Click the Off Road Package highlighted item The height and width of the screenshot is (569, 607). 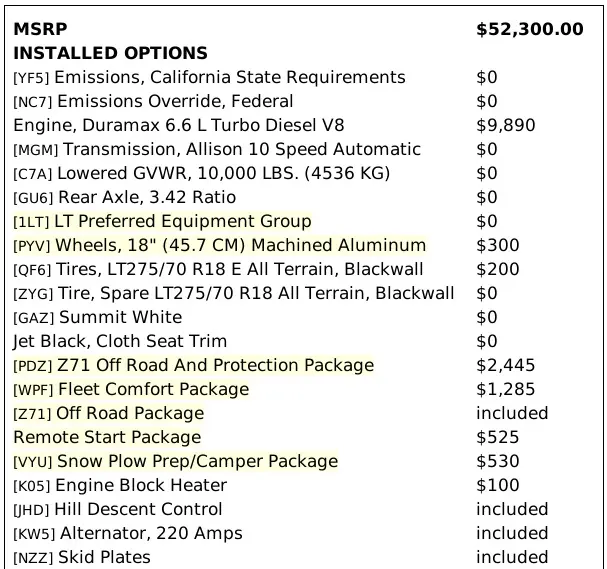pyautogui.click(x=130, y=413)
